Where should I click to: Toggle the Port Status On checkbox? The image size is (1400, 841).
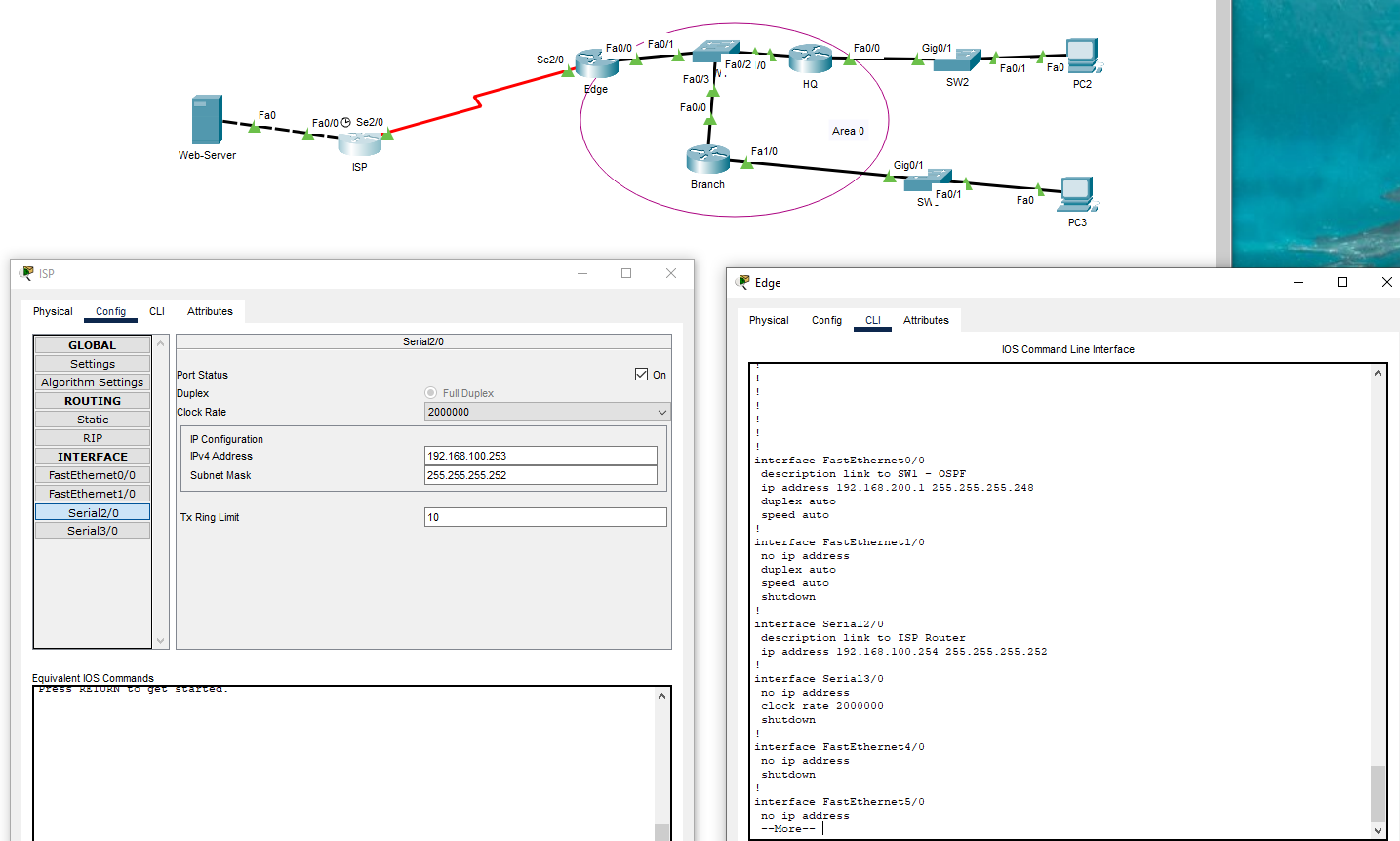click(x=641, y=374)
